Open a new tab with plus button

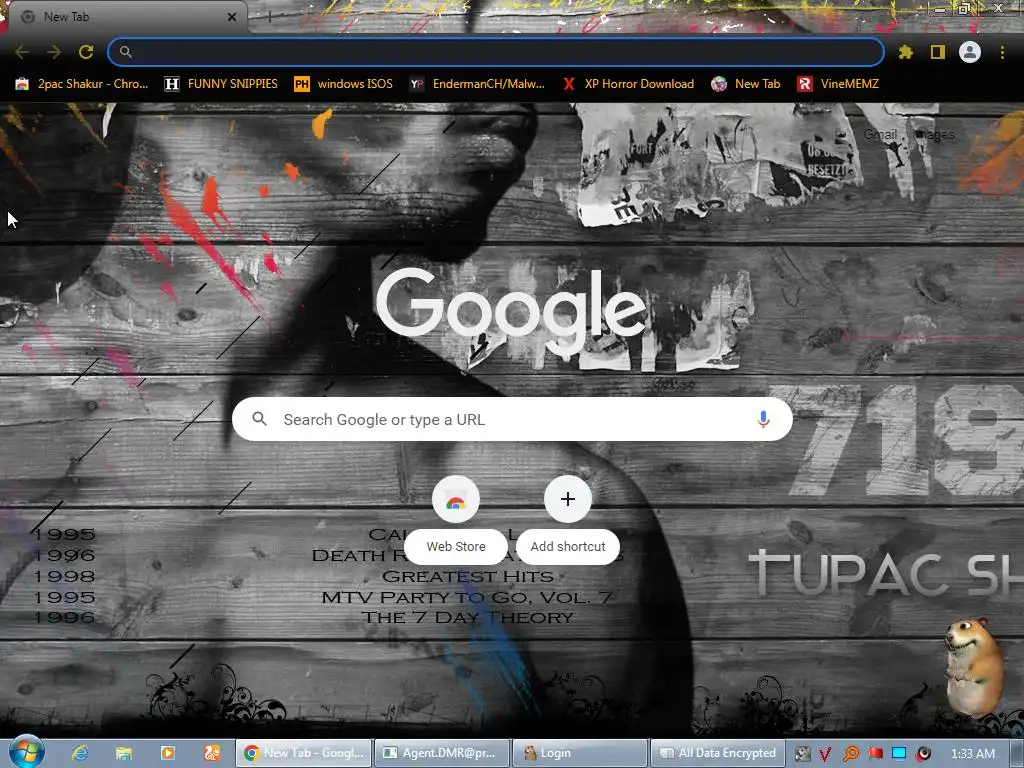click(x=269, y=17)
